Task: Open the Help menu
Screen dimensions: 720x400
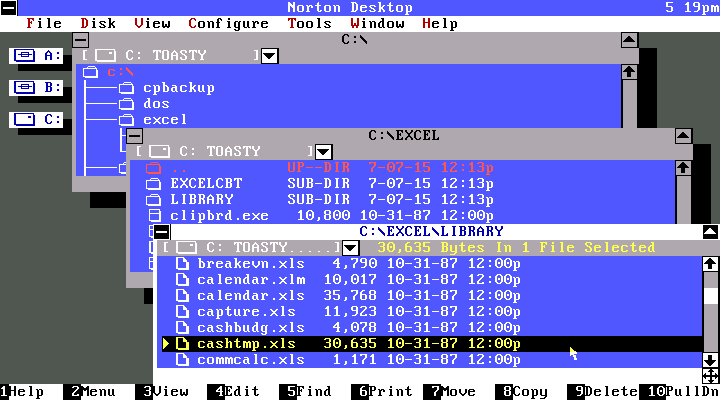Action: pos(439,23)
